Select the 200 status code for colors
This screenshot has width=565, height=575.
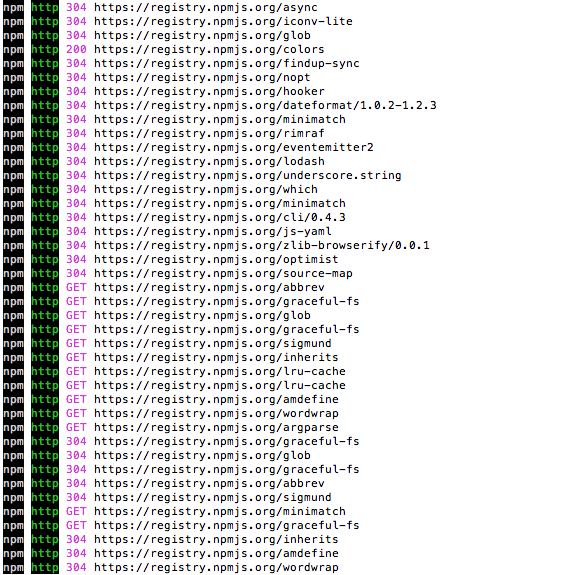coord(76,49)
